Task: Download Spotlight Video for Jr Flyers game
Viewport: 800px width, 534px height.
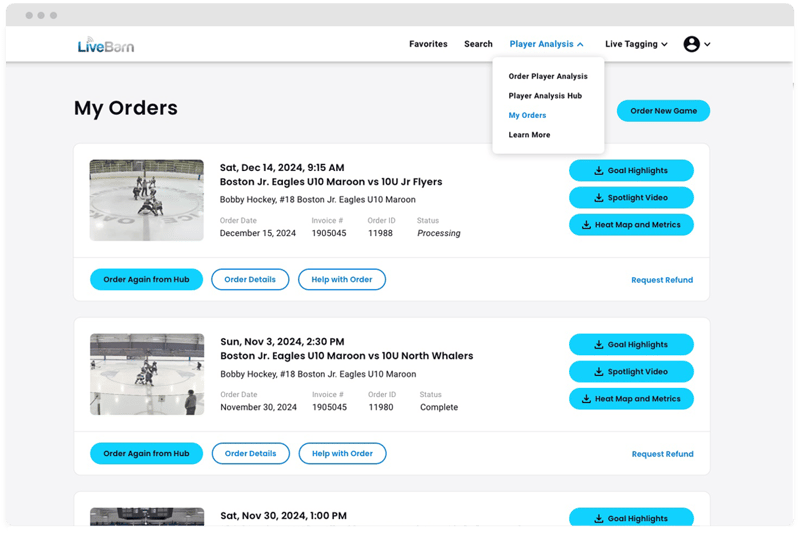Action: pos(631,197)
